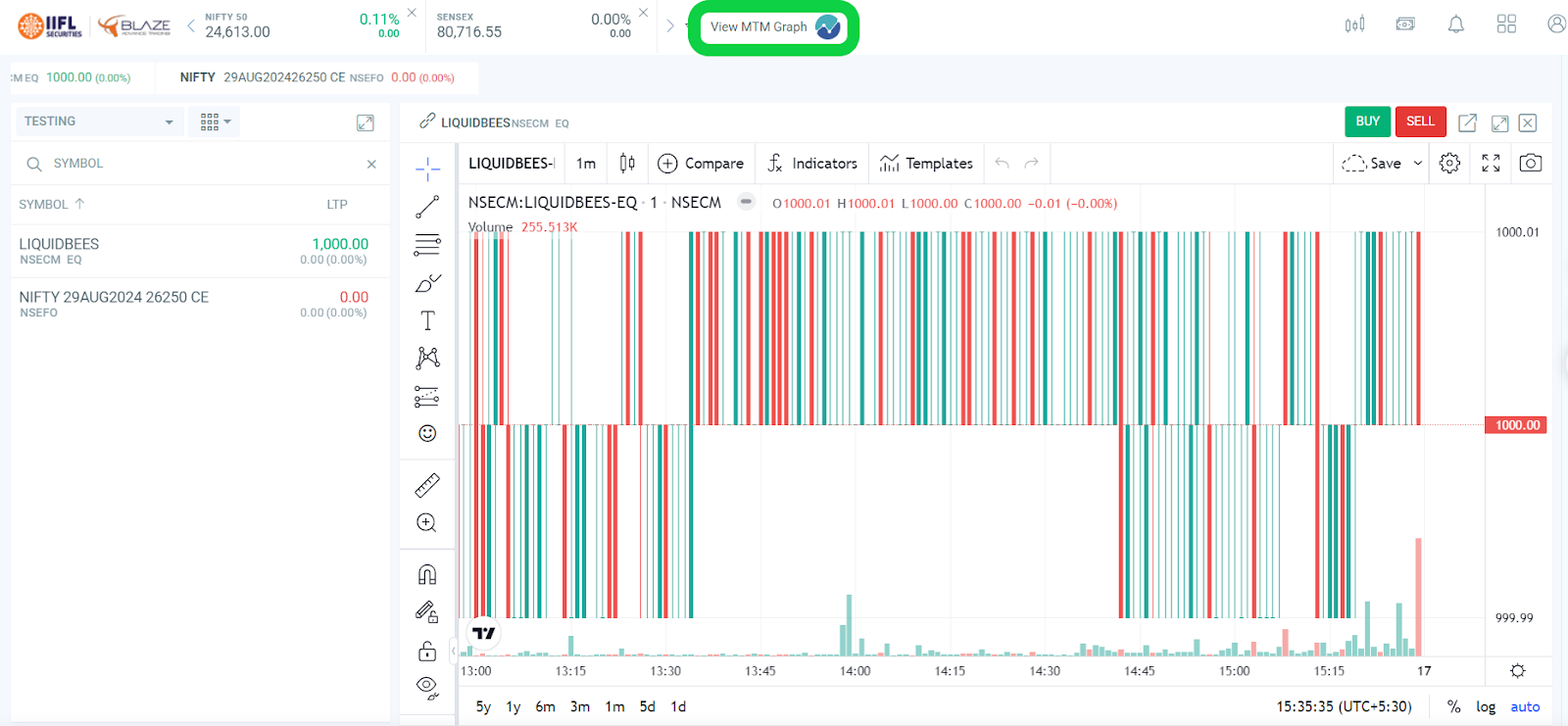Expand the watchlist panel
Image resolution: width=1568 pixels, height=726 pixels.
pyautogui.click(x=365, y=122)
